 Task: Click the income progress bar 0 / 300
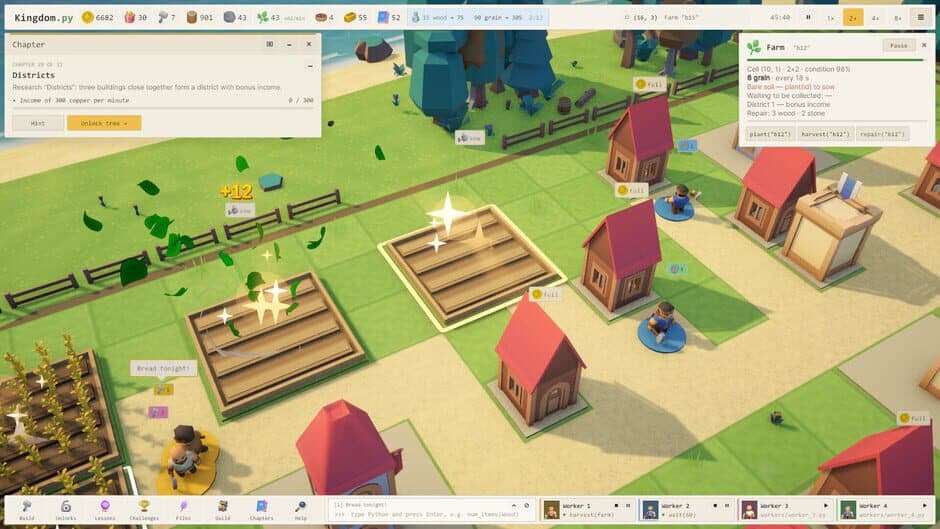163,108
